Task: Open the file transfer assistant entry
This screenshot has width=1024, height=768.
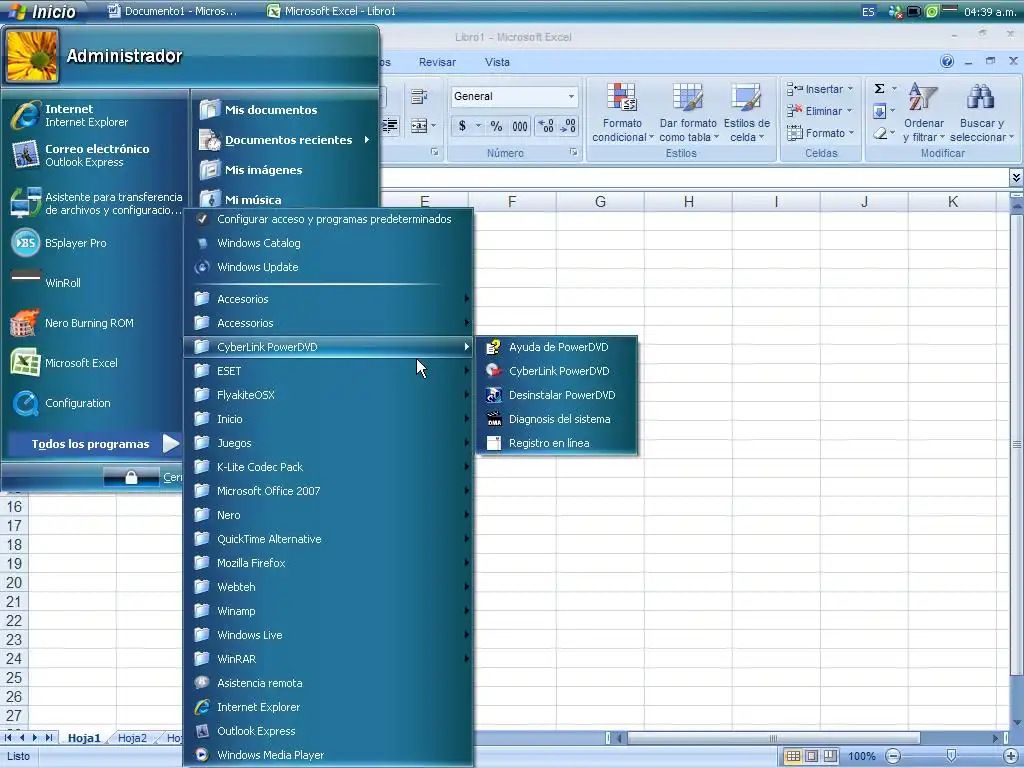Action: pos(95,203)
